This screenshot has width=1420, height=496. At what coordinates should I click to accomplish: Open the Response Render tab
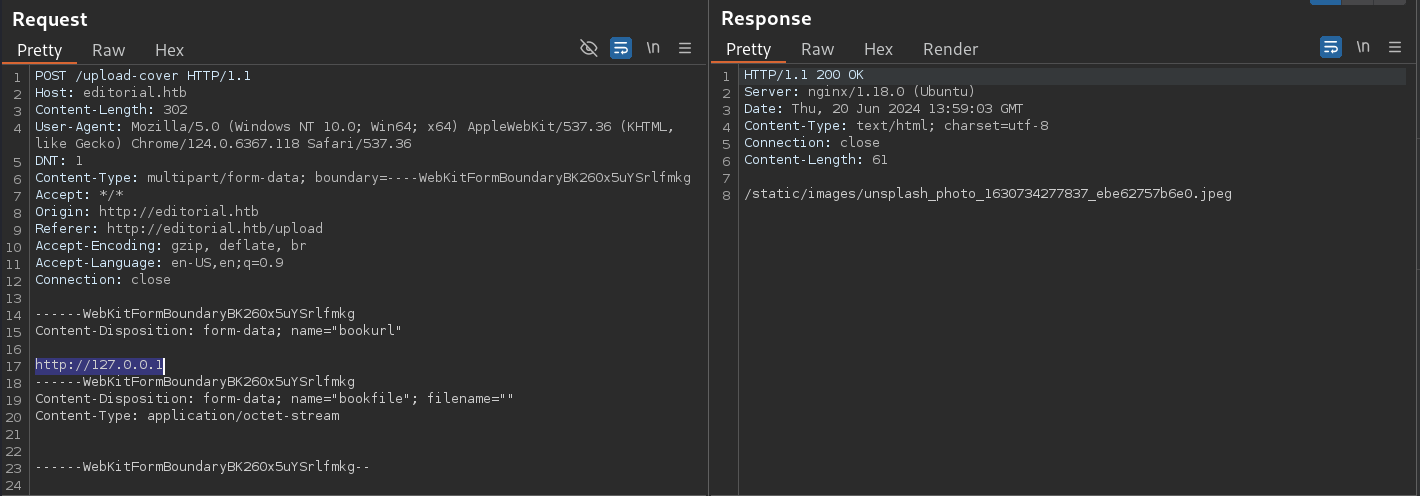pyautogui.click(x=950, y=49)
